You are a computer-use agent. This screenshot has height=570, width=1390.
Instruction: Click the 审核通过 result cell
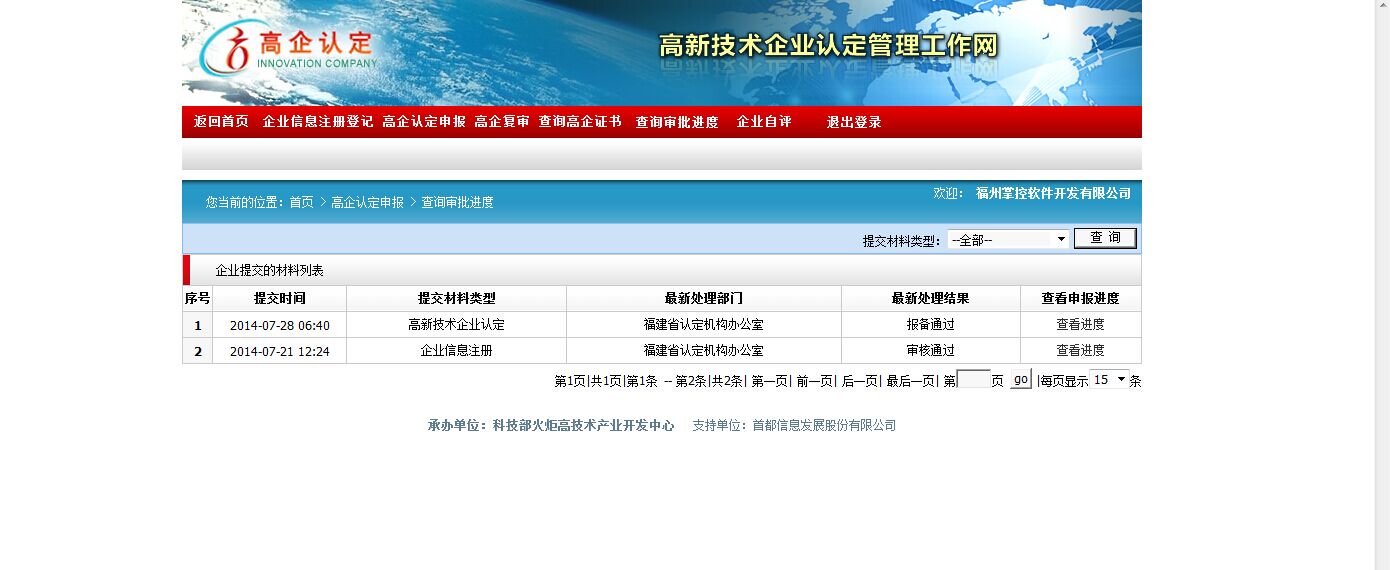click(931, 351)
